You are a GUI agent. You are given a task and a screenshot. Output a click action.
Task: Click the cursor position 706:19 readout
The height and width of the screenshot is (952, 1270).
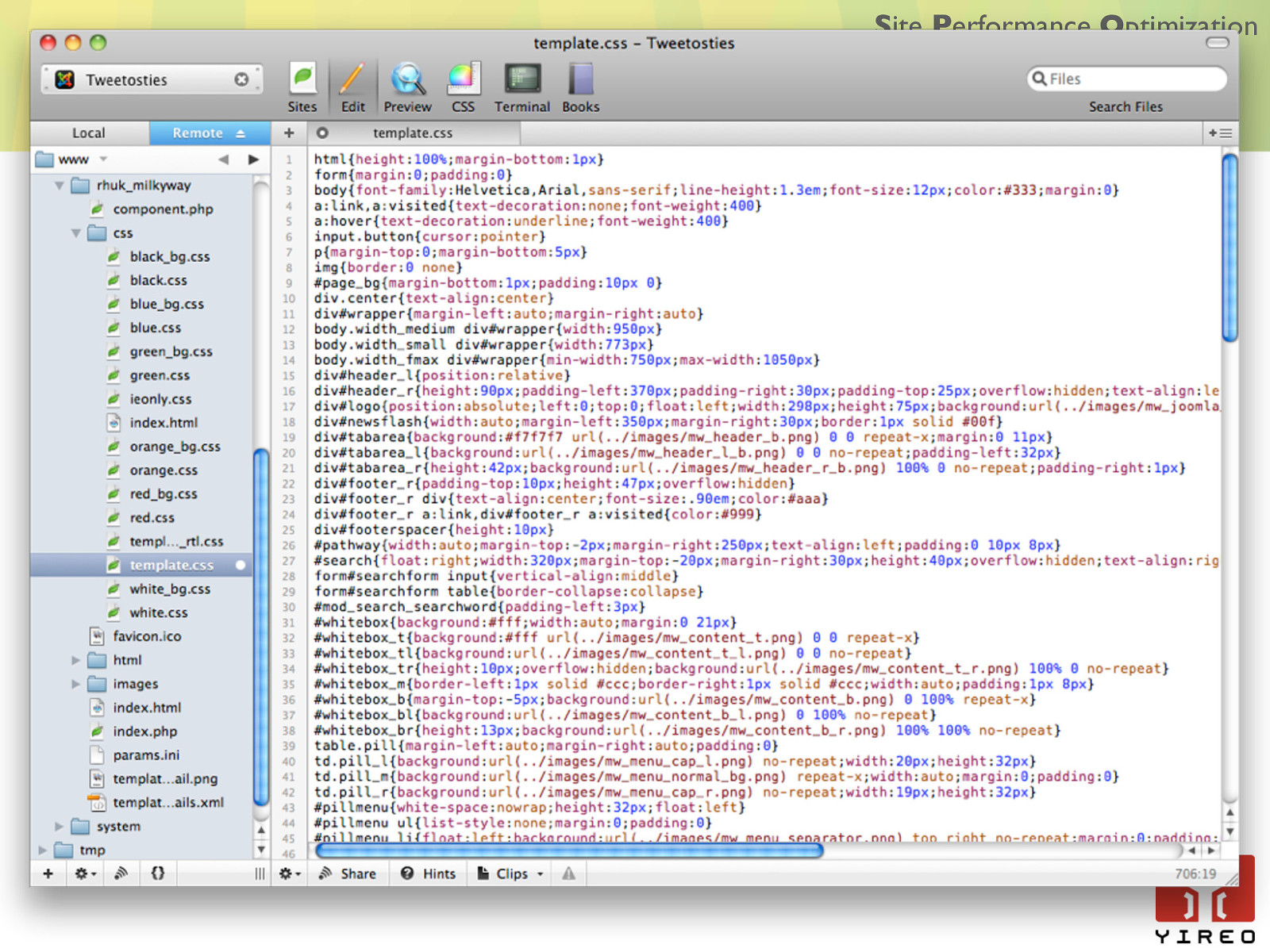pyautogui.click(x=1195, y=874)
